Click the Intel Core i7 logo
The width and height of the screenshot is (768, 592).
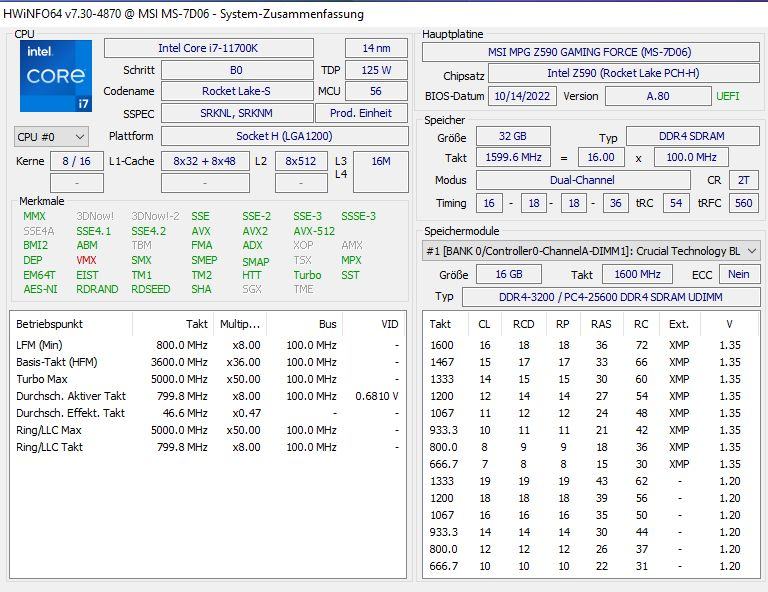point(56,76)
